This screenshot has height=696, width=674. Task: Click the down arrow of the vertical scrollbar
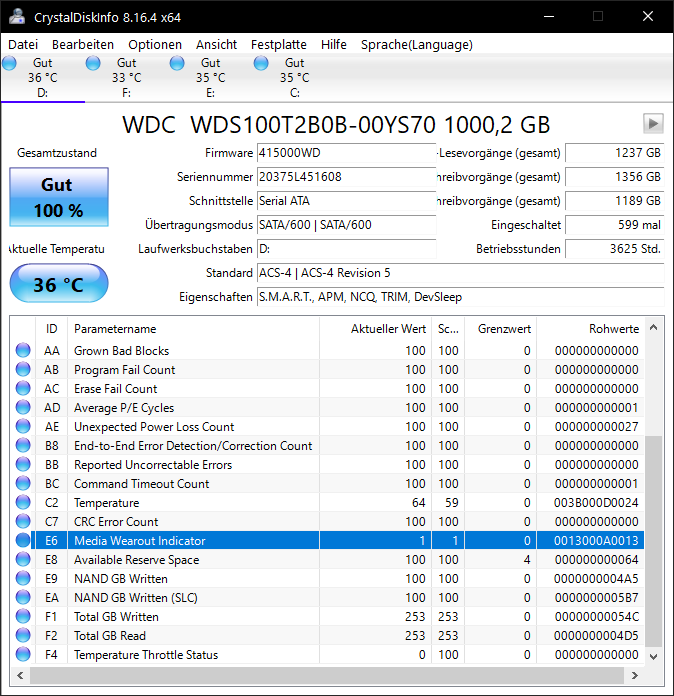click(x=654, y=656)
